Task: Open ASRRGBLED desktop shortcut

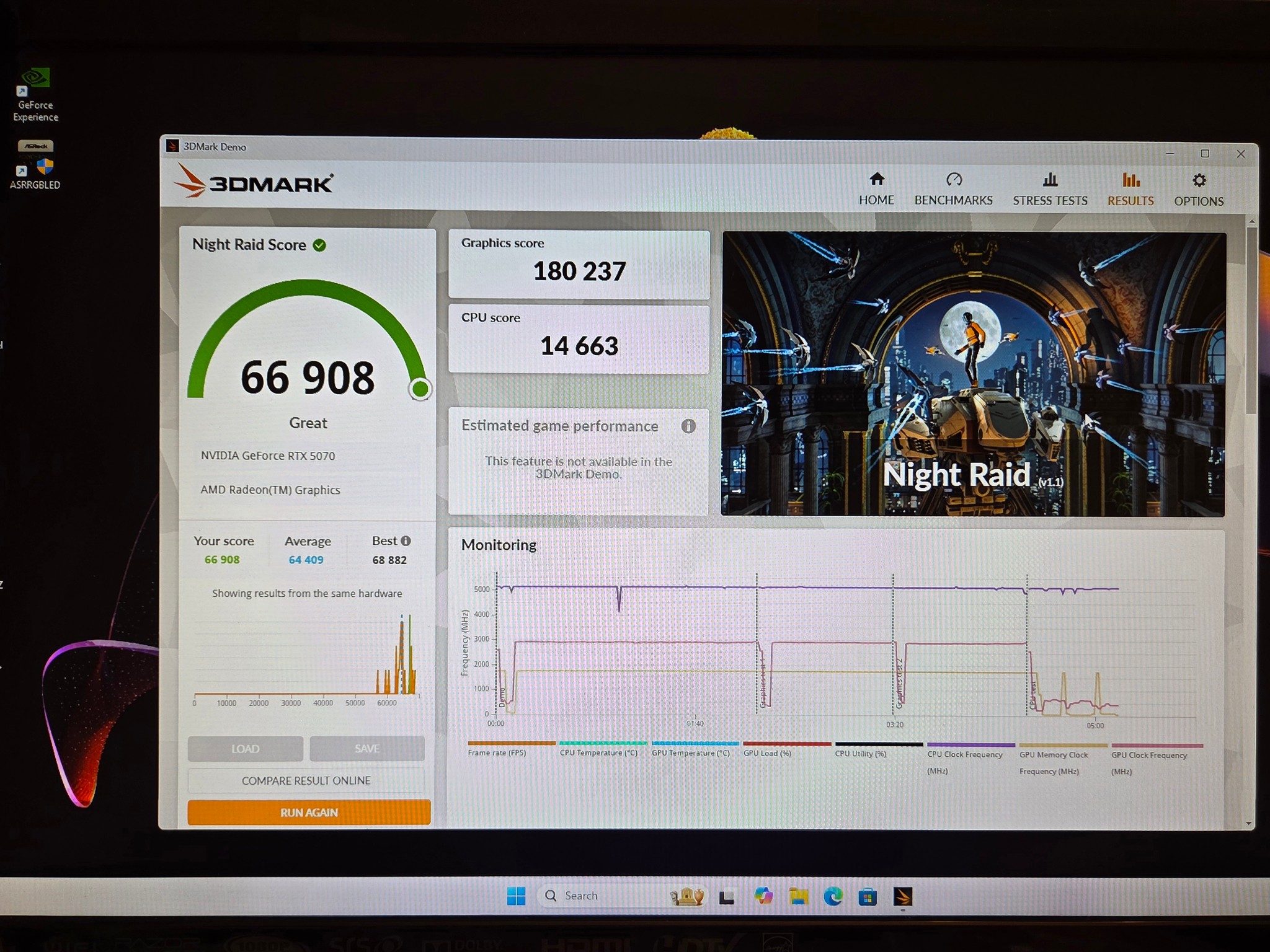Action: [x=35, y=165]
